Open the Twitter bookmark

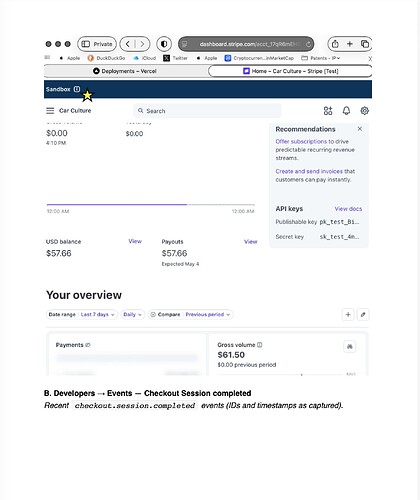pyautogui.click(x=175, y=58)
